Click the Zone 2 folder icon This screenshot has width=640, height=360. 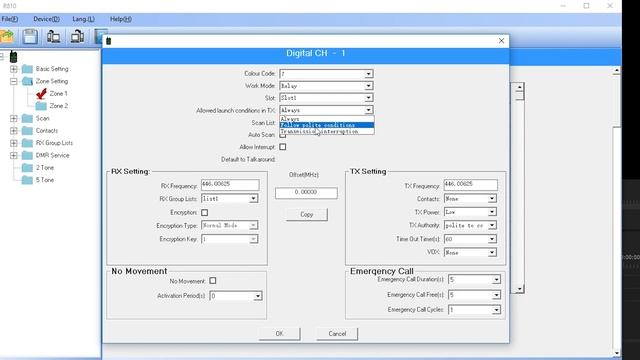(x=41, y=106)
